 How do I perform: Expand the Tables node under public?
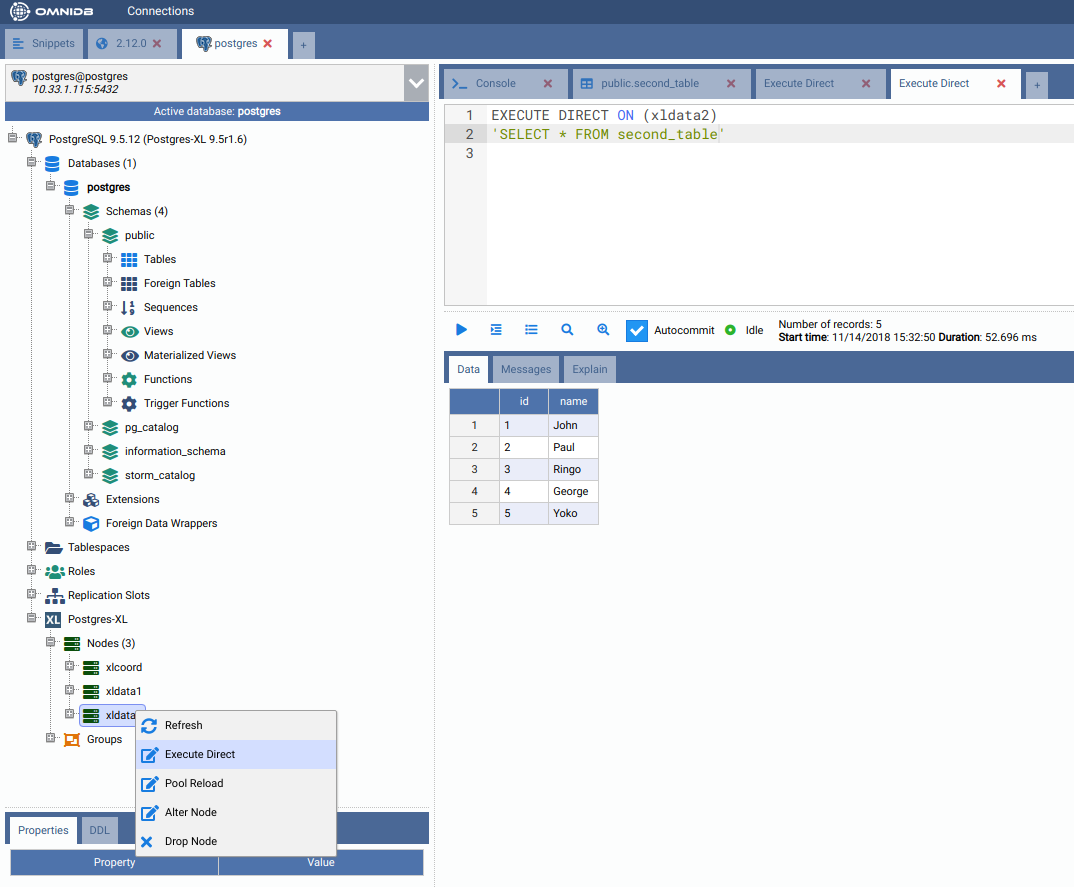point(108,259)
